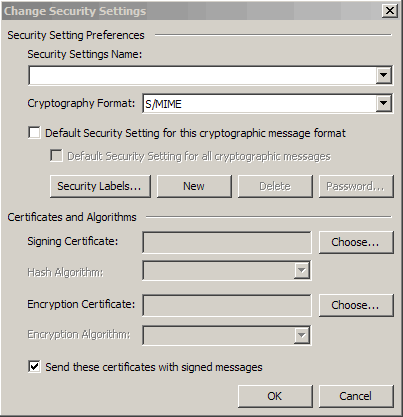Choose a Signing Certificate
Image resolution: width=403 pixels, height=417 pixels.
tap(356, 242)
